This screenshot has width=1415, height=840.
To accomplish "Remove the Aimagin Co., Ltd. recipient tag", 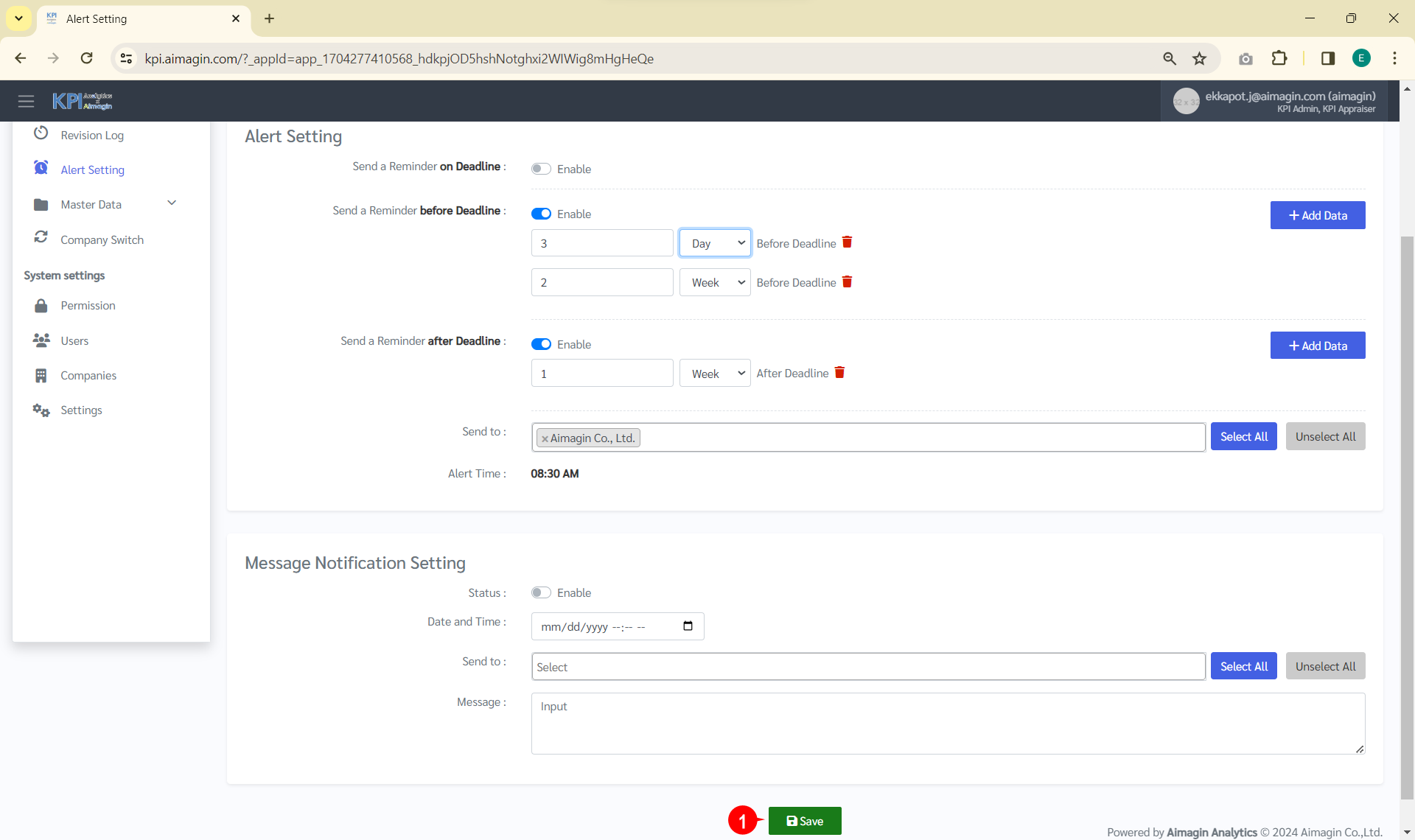I will [x=545, y=438].
